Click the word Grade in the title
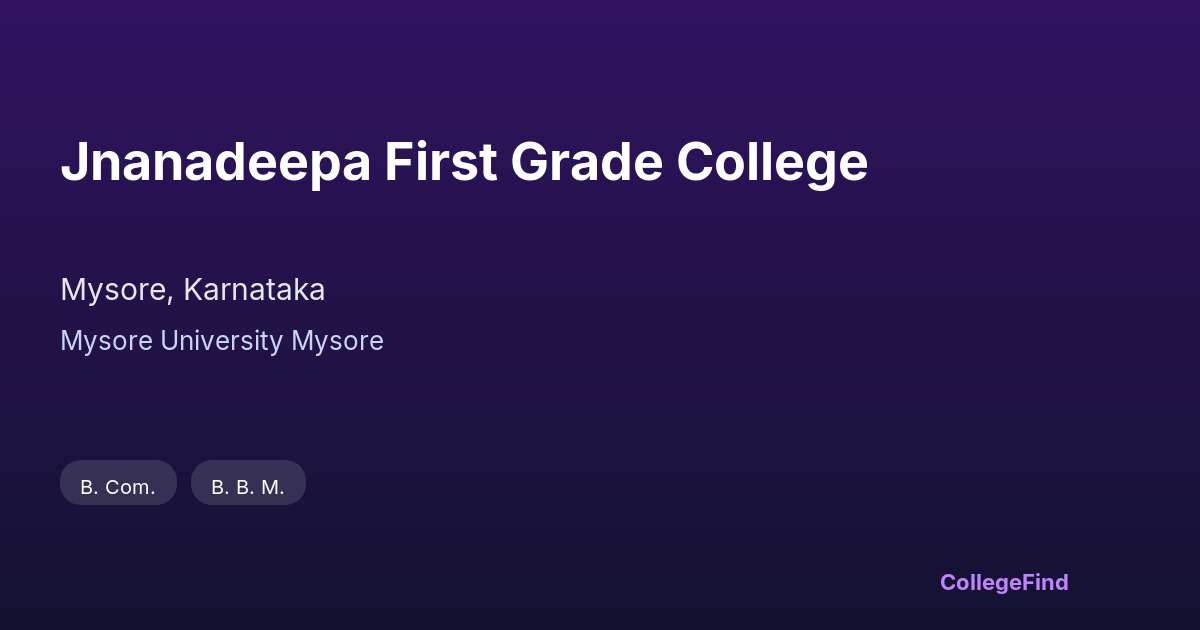Screen dimensions: 1200x630 click(587, 162)
